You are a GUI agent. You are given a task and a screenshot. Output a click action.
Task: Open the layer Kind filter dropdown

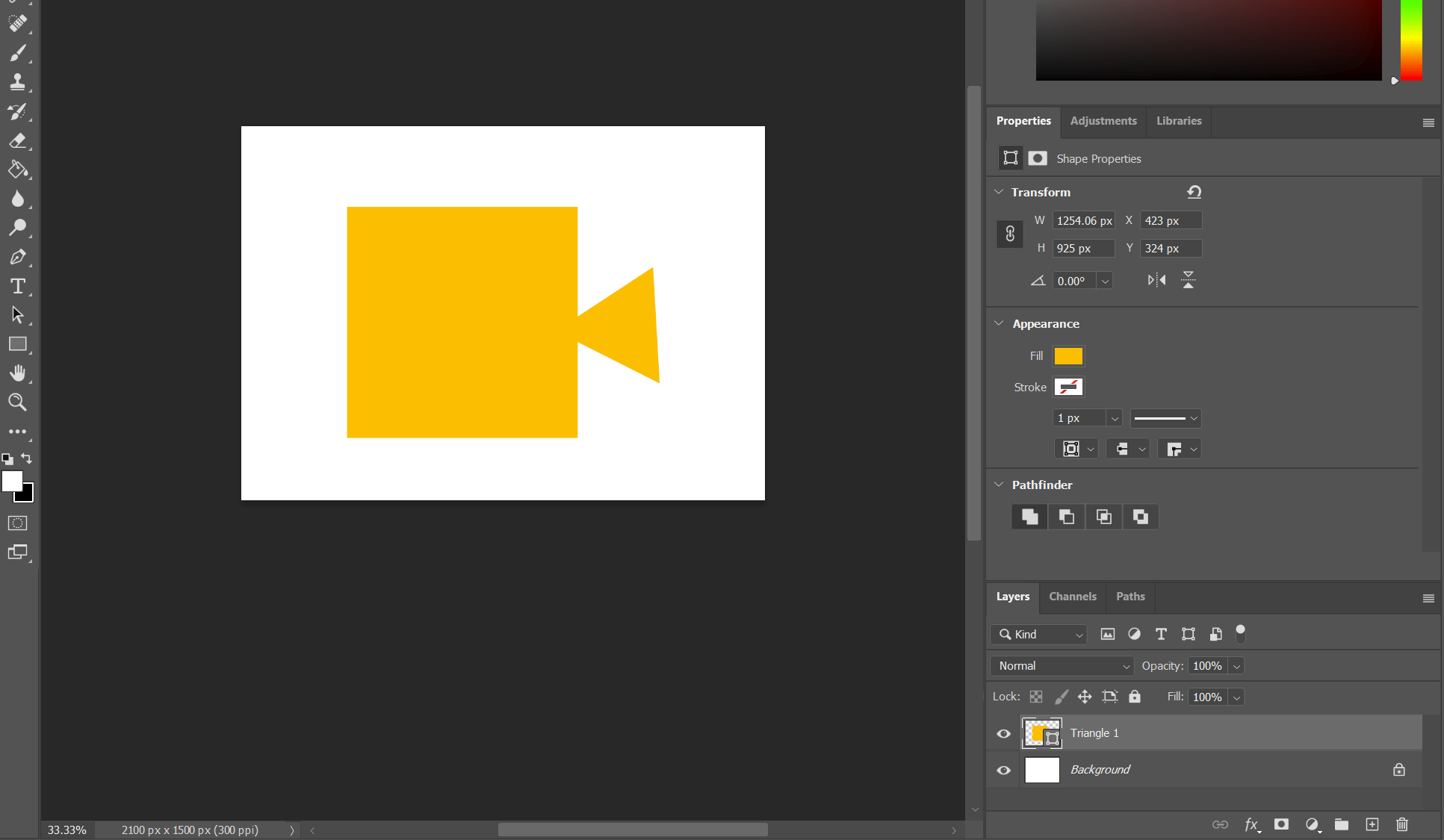click(x=1039, y=635)
